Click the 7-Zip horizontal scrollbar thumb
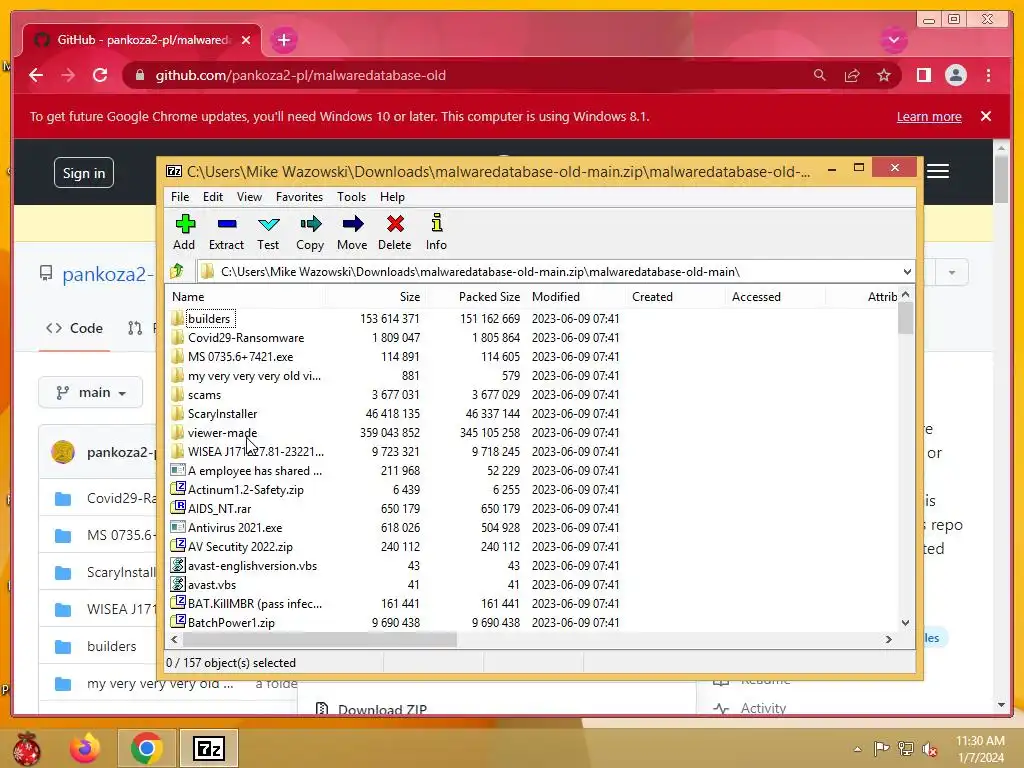 click(320, 639)
